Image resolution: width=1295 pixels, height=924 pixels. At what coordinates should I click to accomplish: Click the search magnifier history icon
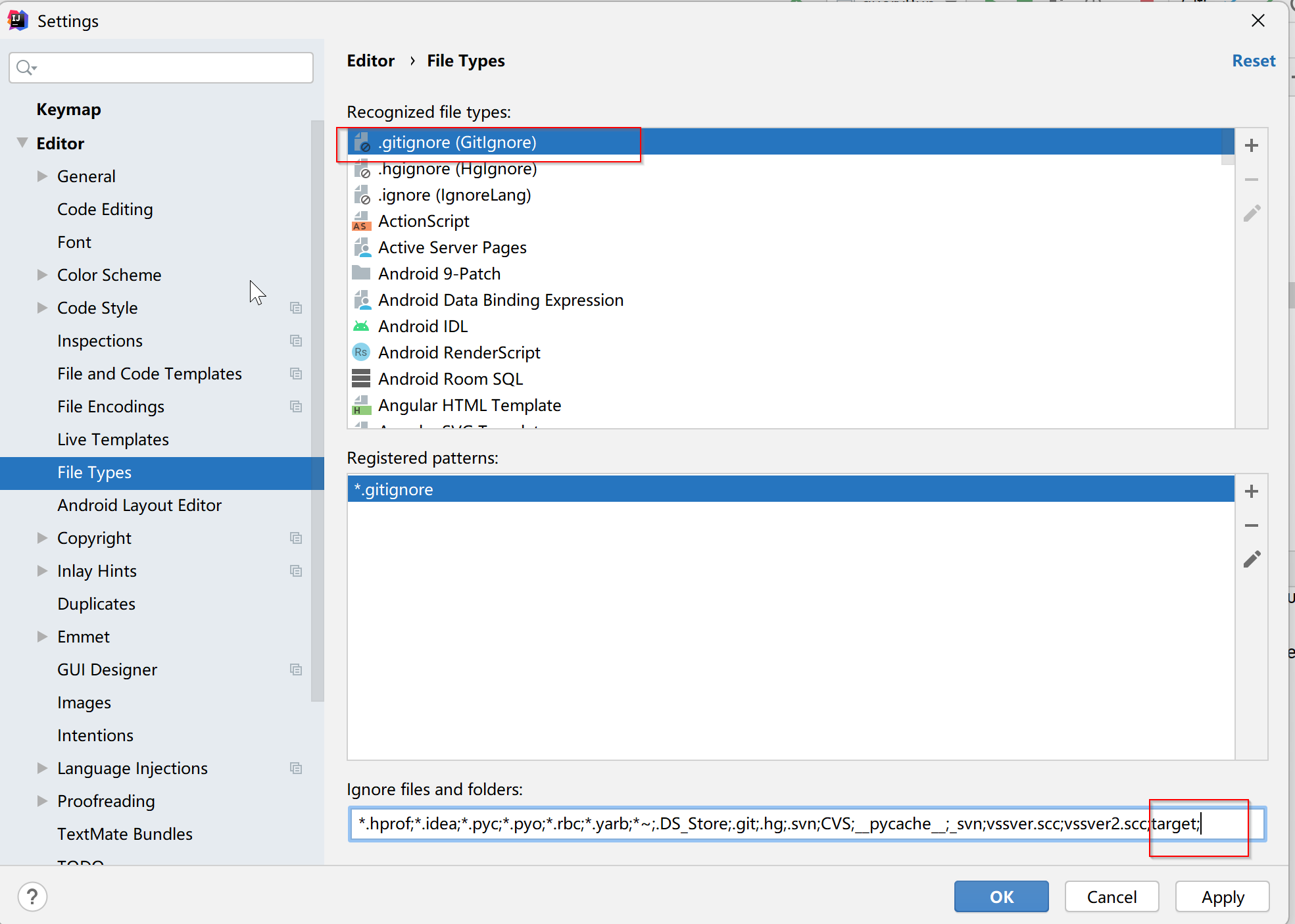tap(26, 68)
